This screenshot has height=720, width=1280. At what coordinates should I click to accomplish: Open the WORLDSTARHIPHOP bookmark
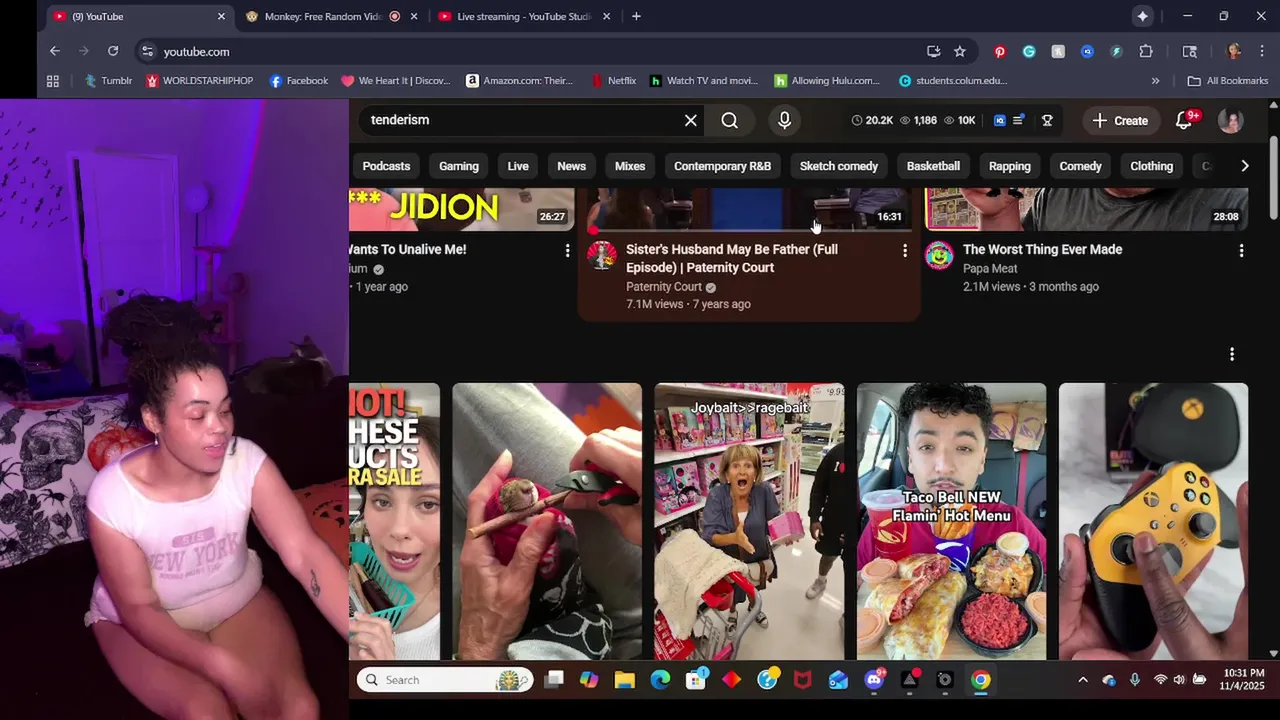point(199,81)
